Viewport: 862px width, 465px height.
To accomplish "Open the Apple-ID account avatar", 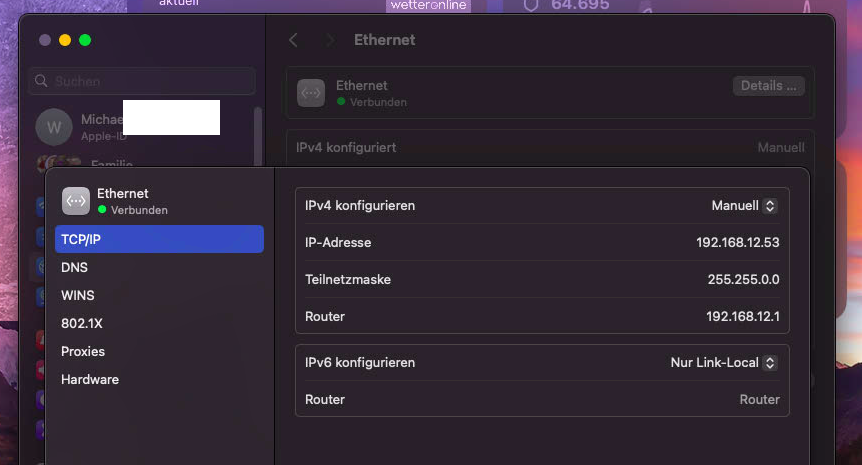I will tap(54, 127).
